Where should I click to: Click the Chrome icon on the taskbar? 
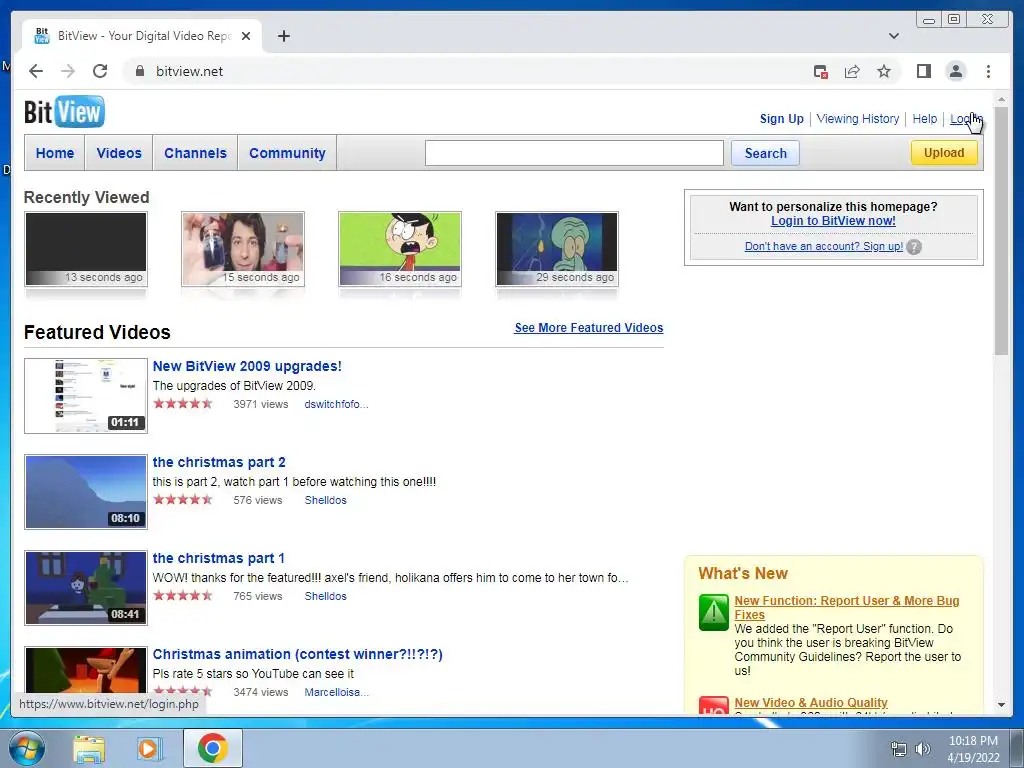click(212, 748)
